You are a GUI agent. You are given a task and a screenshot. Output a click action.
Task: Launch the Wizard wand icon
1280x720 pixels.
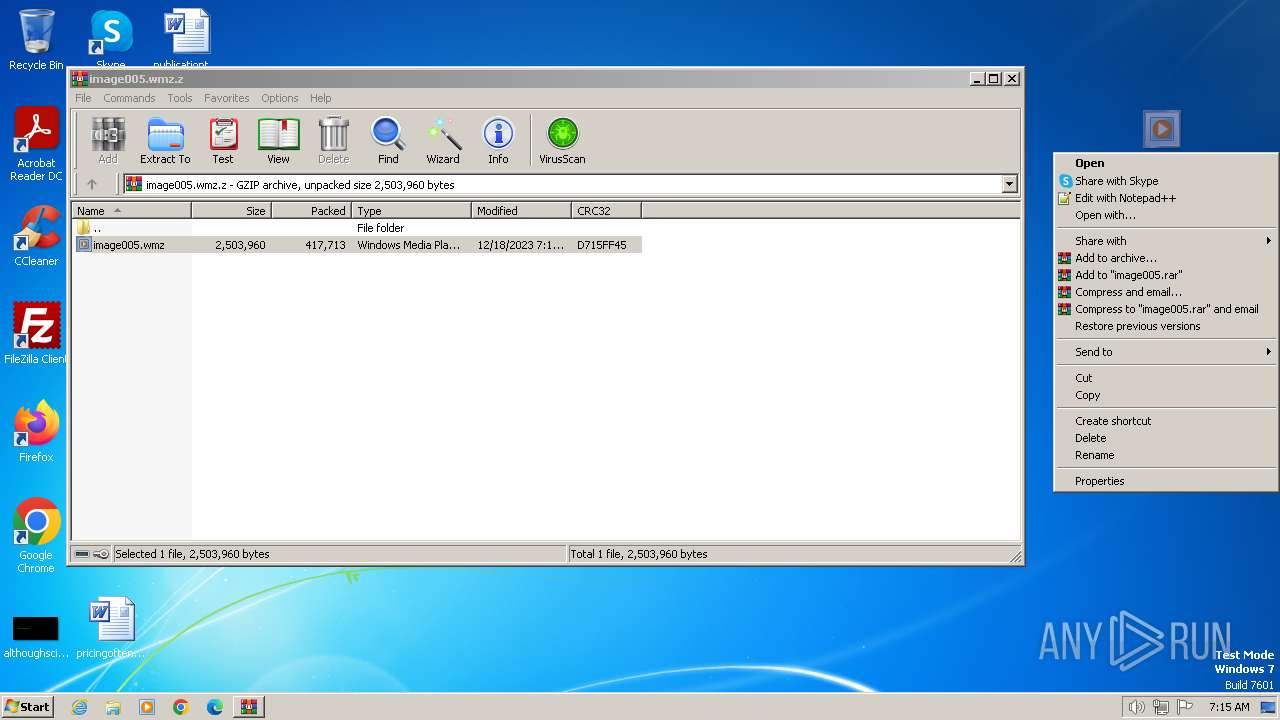click(443, 141)
